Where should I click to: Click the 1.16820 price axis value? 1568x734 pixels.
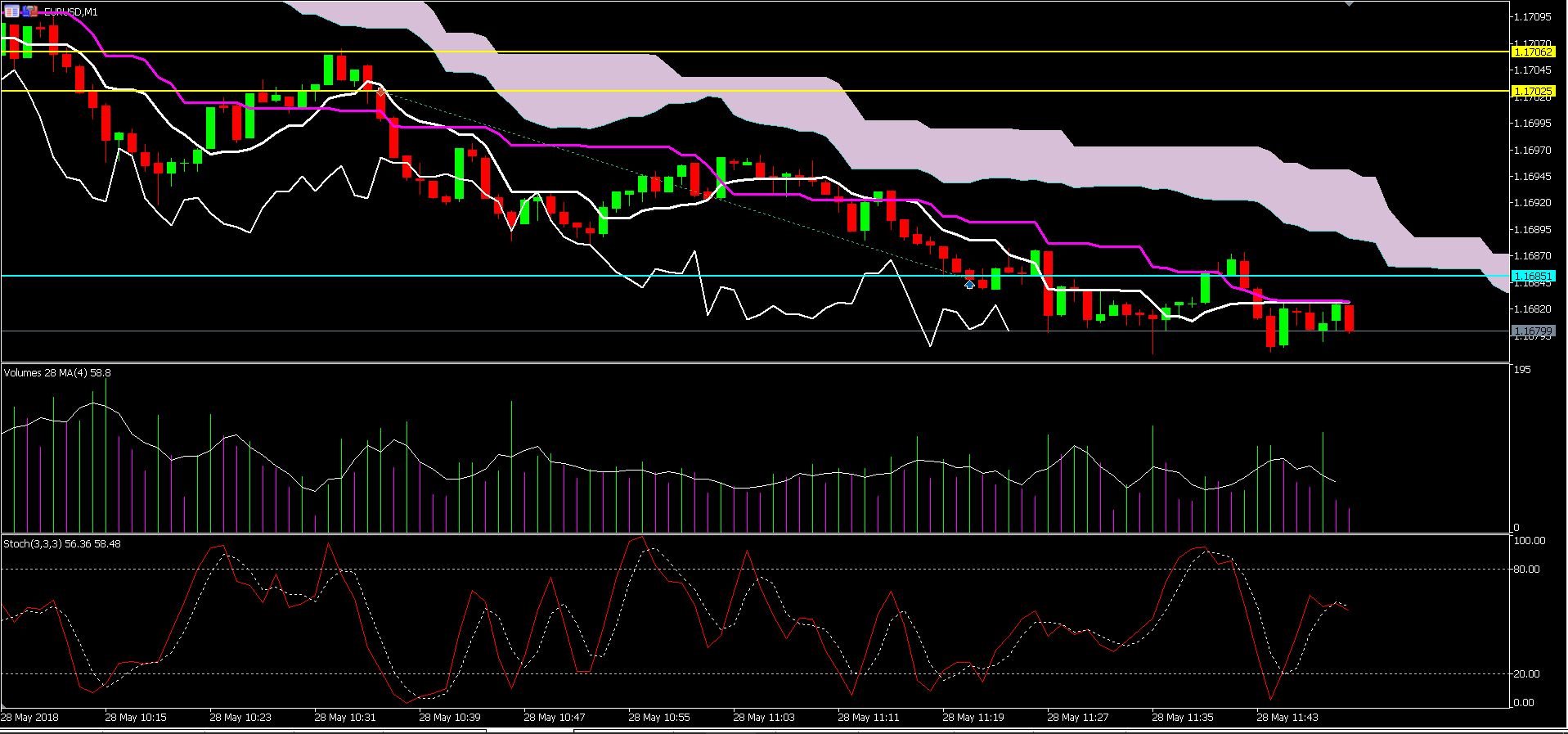(1533, 308)
